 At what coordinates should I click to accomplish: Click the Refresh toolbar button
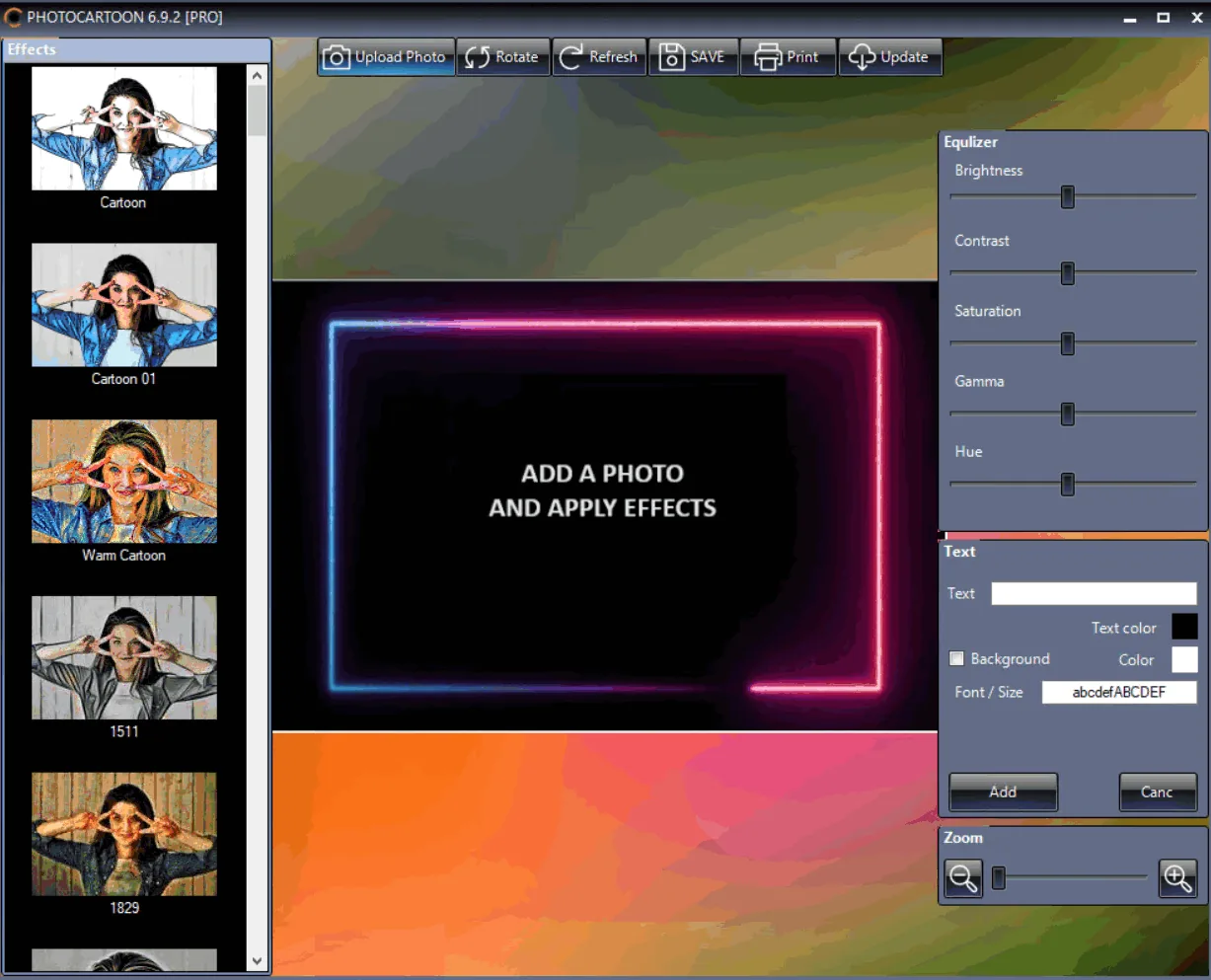tap(599, 57)
